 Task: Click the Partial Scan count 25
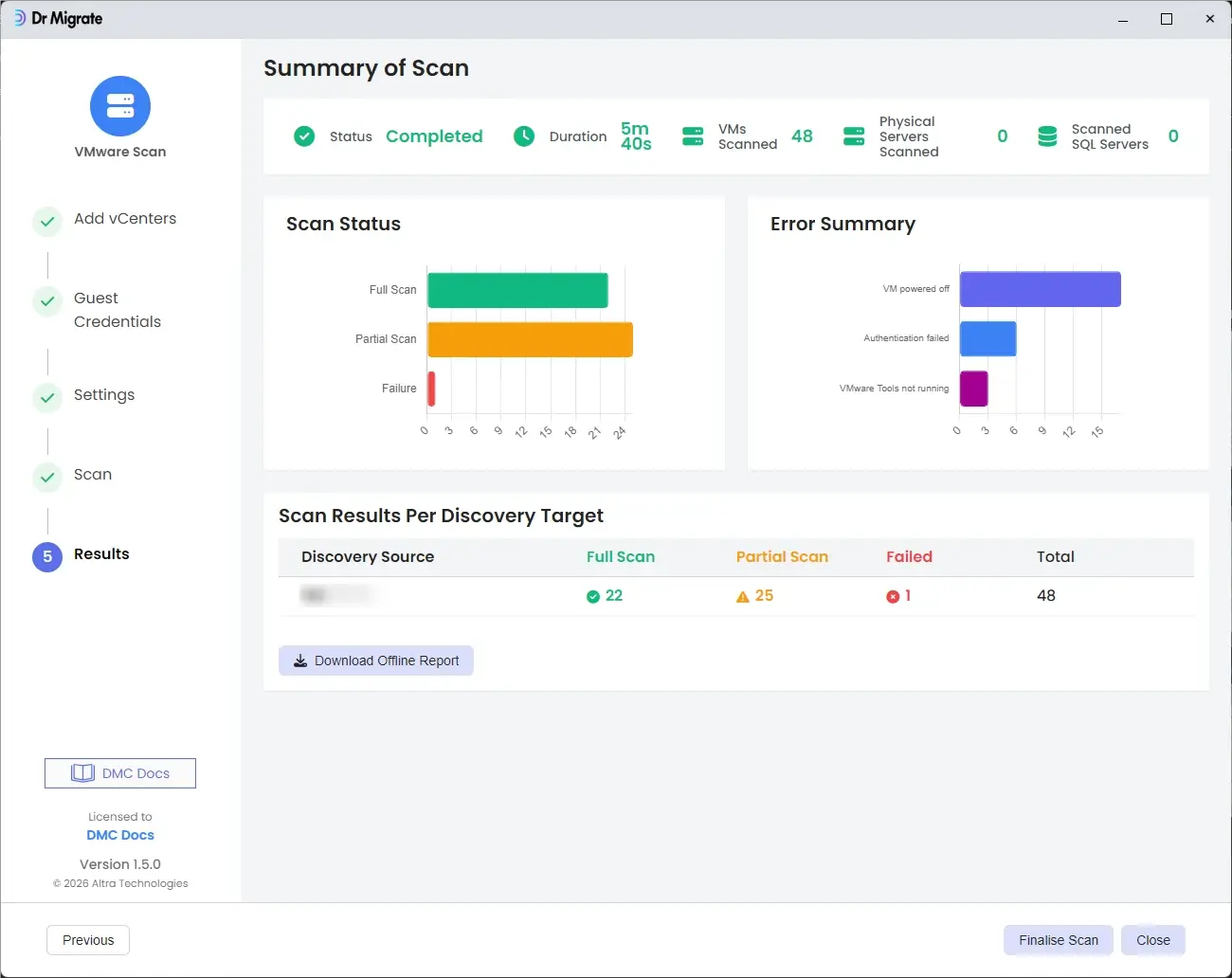coord(764,596)
